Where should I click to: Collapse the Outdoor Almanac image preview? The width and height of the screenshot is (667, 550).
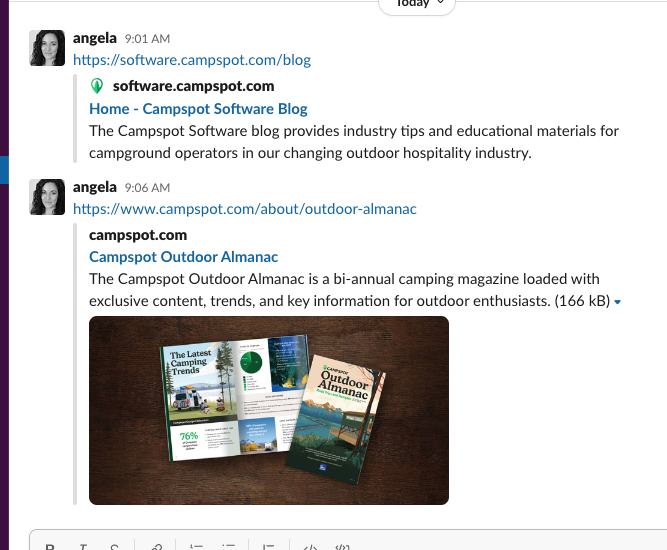[618, 302]
